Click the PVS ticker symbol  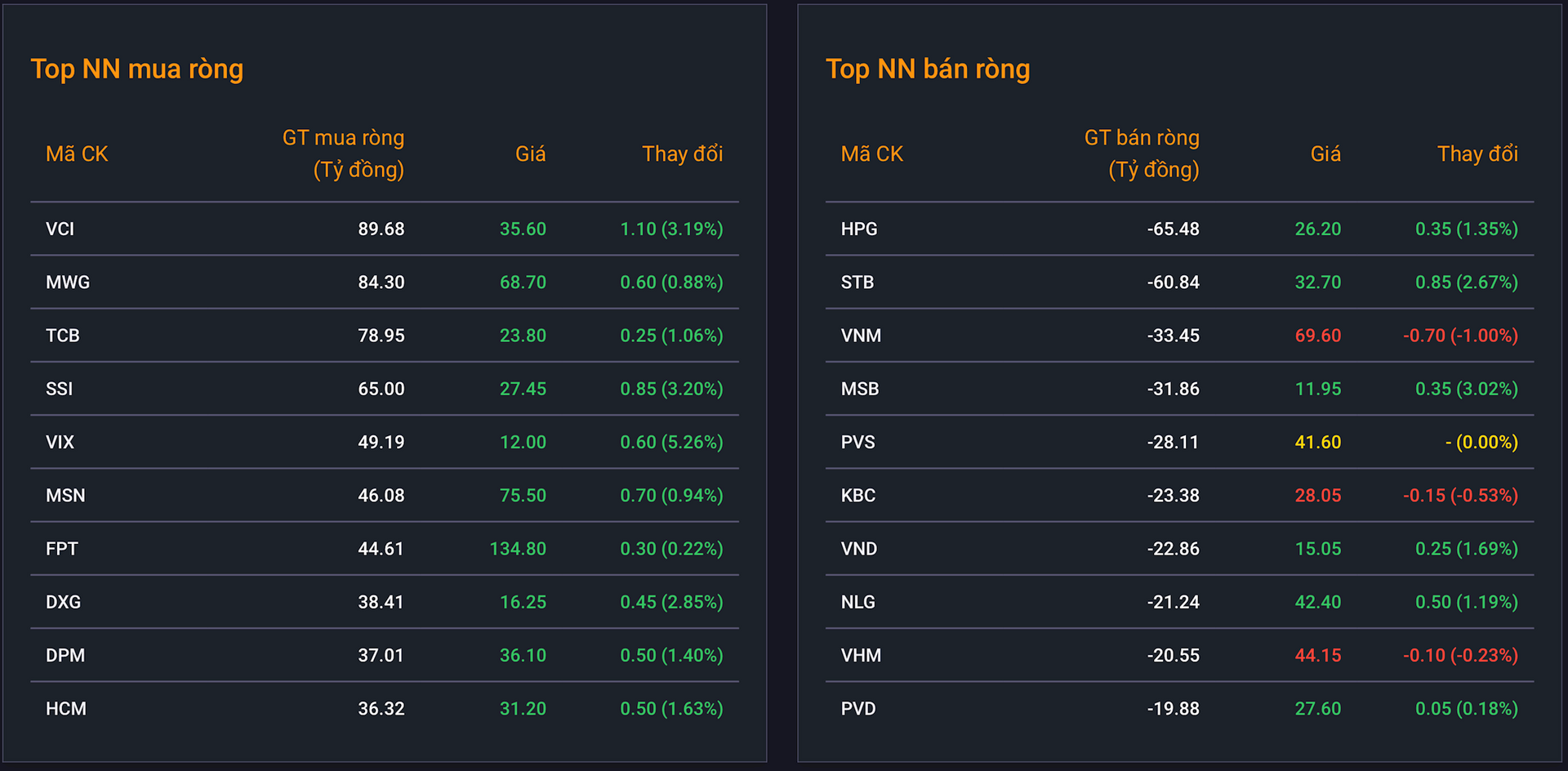click(857, 442)
